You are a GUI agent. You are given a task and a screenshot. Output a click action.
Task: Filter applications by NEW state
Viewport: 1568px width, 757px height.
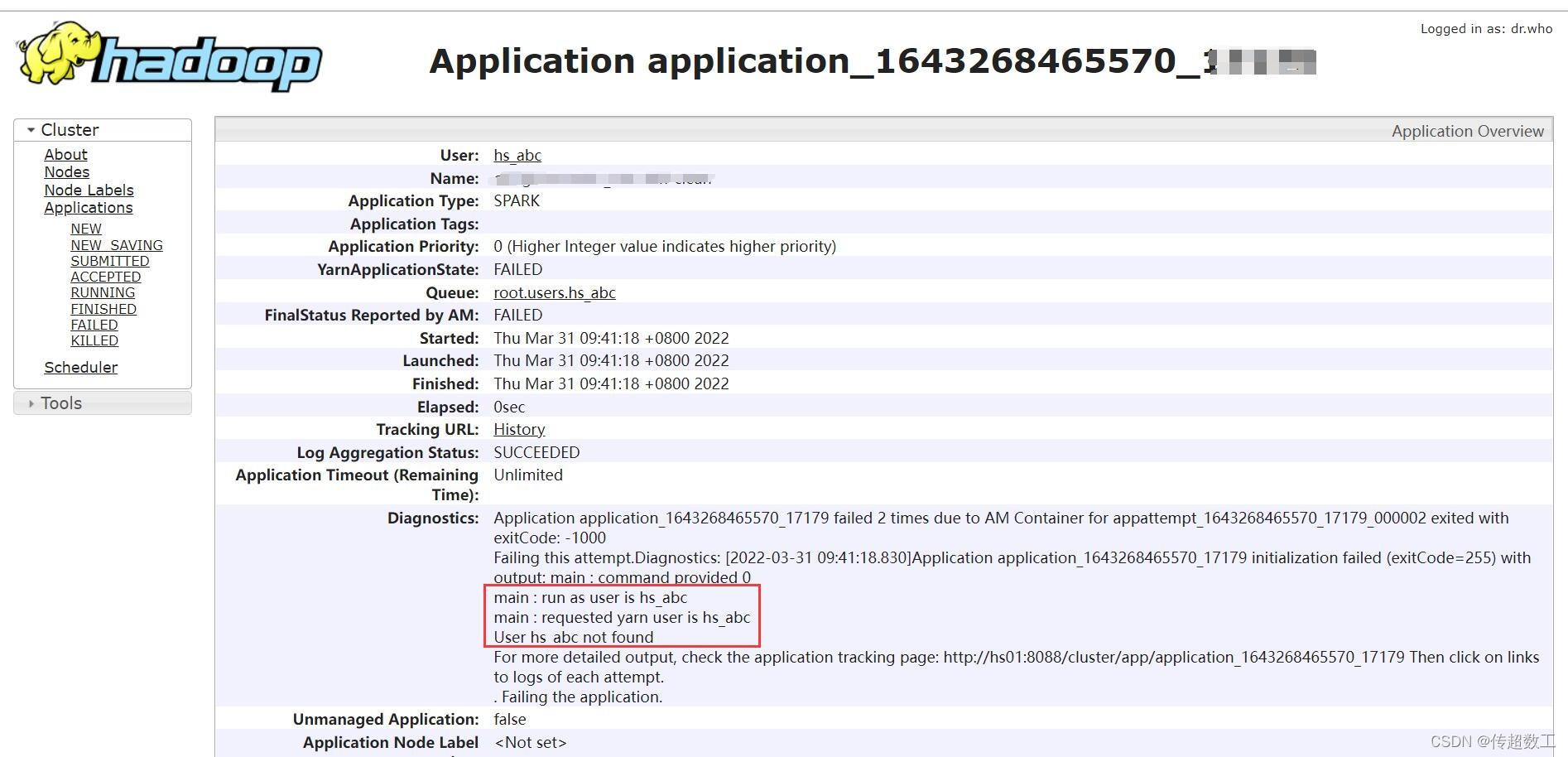point(86,229)
